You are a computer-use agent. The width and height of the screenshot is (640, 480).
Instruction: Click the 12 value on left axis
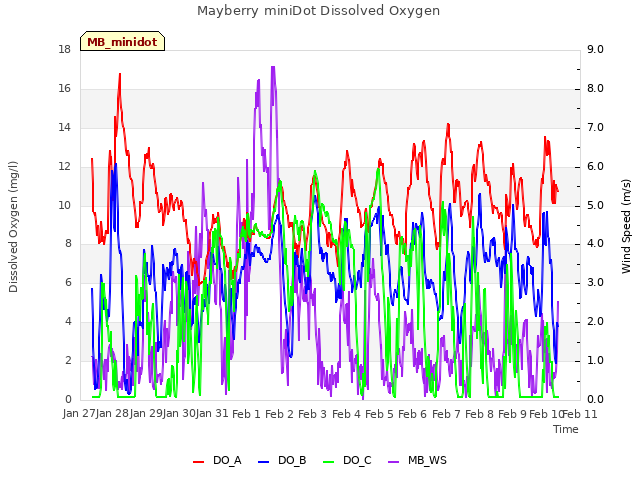click(x=64, y=167)
